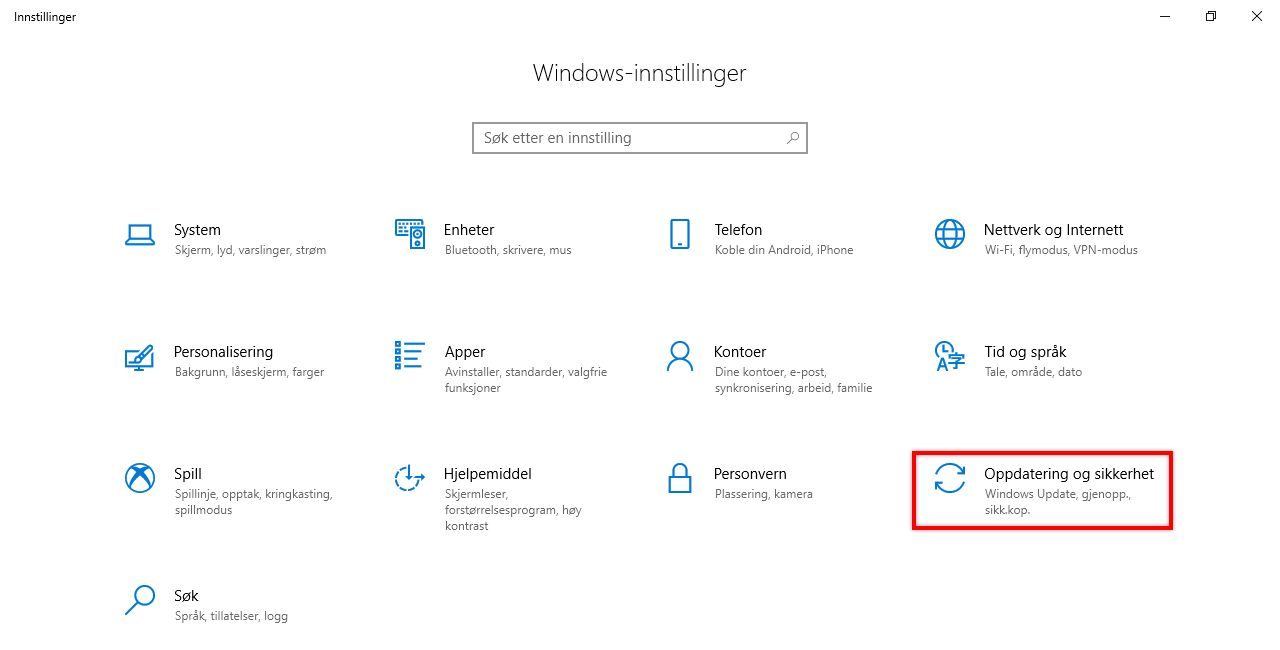Viewport: 1280px width, 650px height.
Task: Click 'Skjermleser, forstørrelsesprogram, høy kontrast' description
Action: 513,510
